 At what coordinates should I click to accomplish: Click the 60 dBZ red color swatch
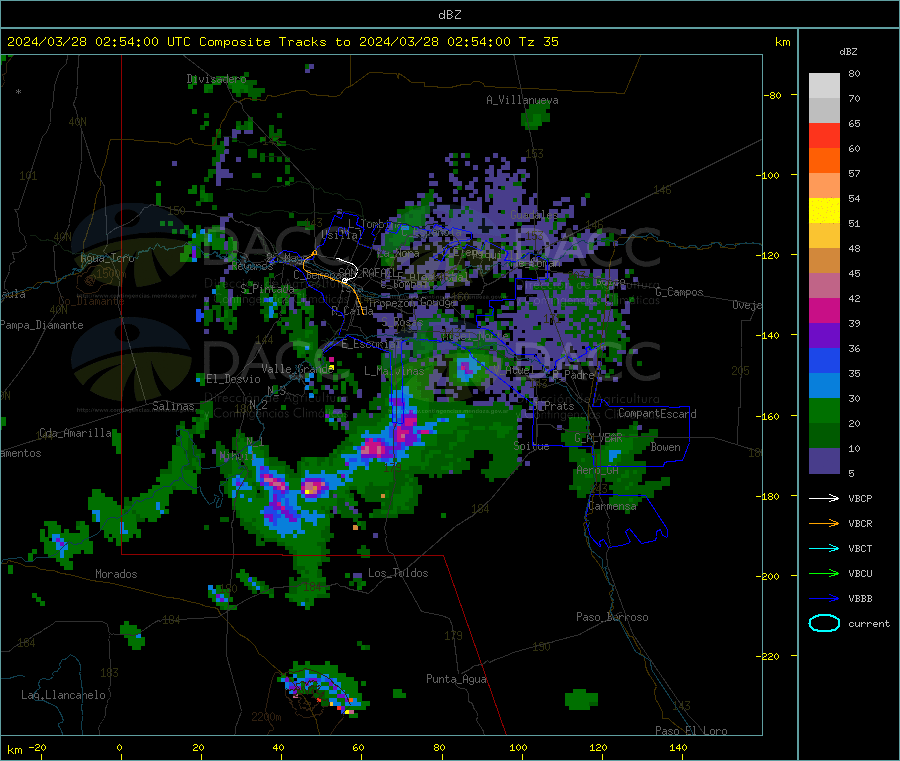coord(824,135)
